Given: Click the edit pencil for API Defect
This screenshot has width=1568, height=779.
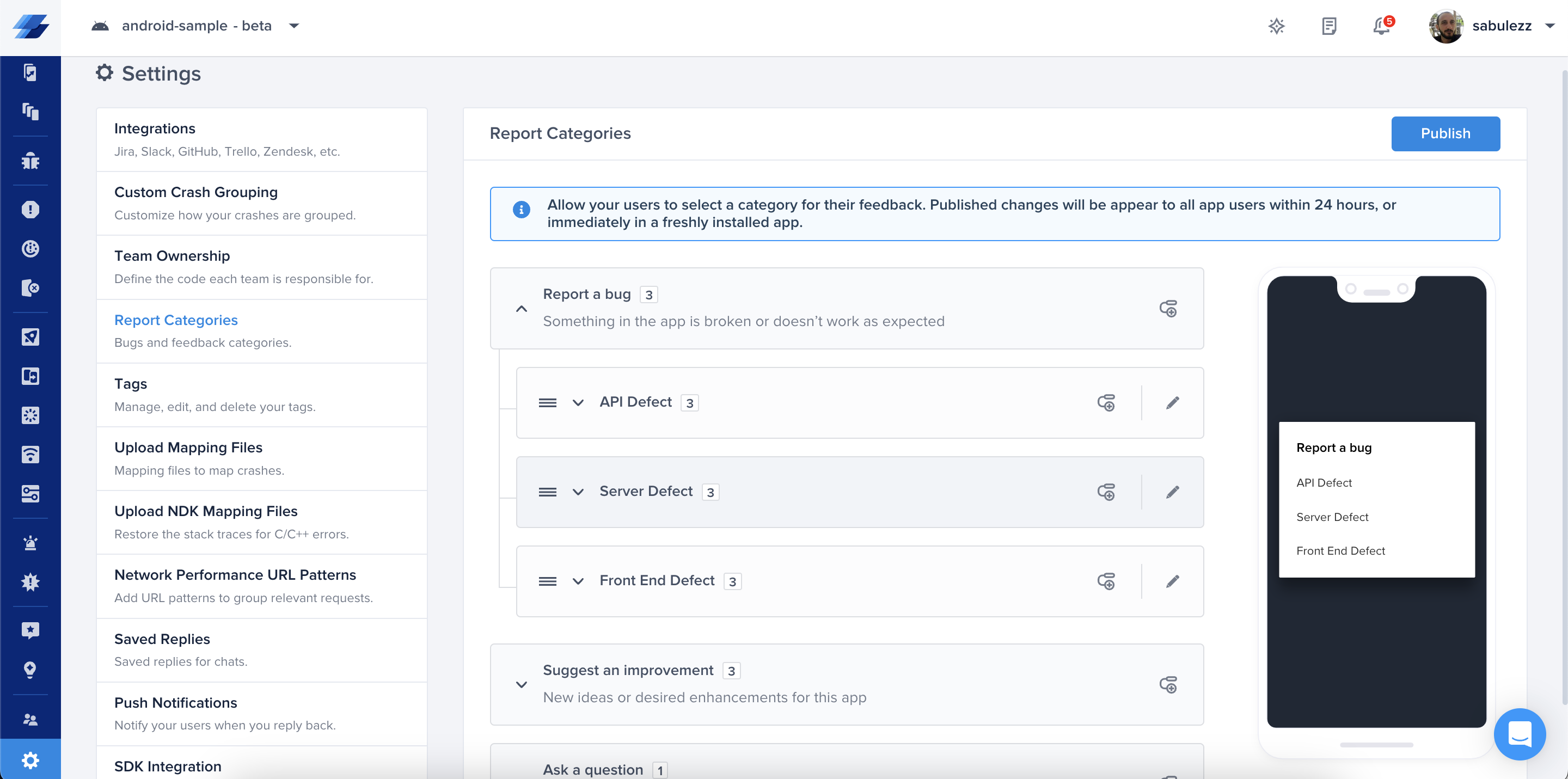Looking at the screenshot, I should coord(1172,402).
